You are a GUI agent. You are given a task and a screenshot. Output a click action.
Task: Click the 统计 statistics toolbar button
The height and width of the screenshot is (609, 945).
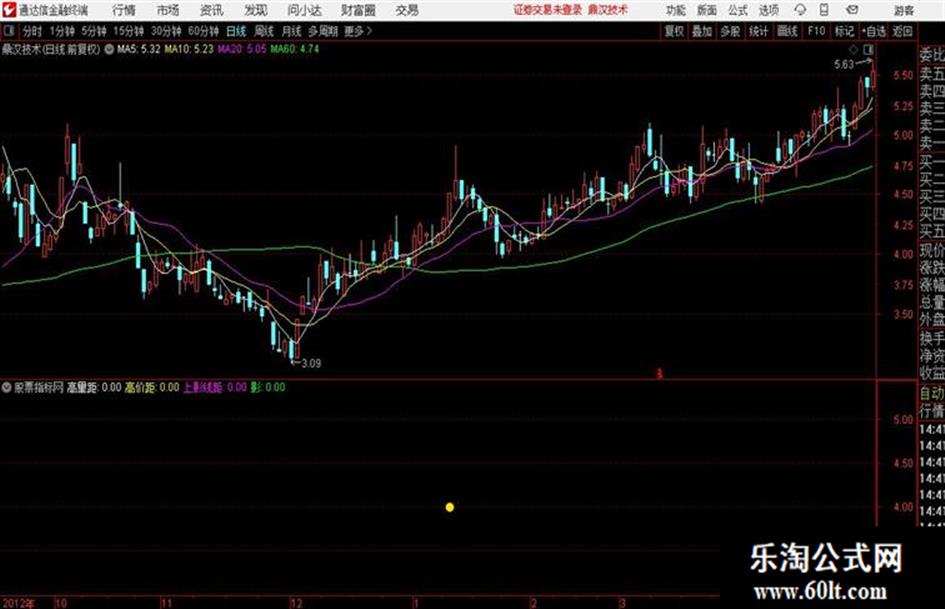click(759, 31)
